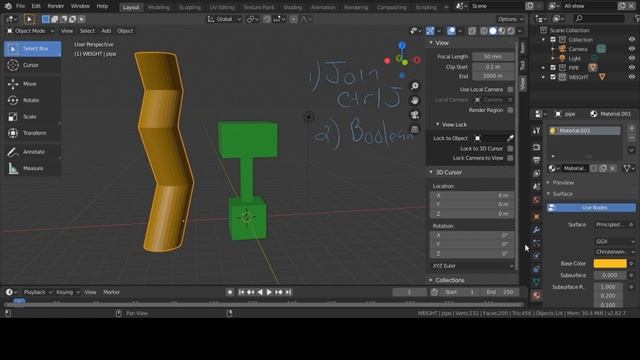Open the Options dropdown
The width and height of the screenshot is (640, 360).
510,19
